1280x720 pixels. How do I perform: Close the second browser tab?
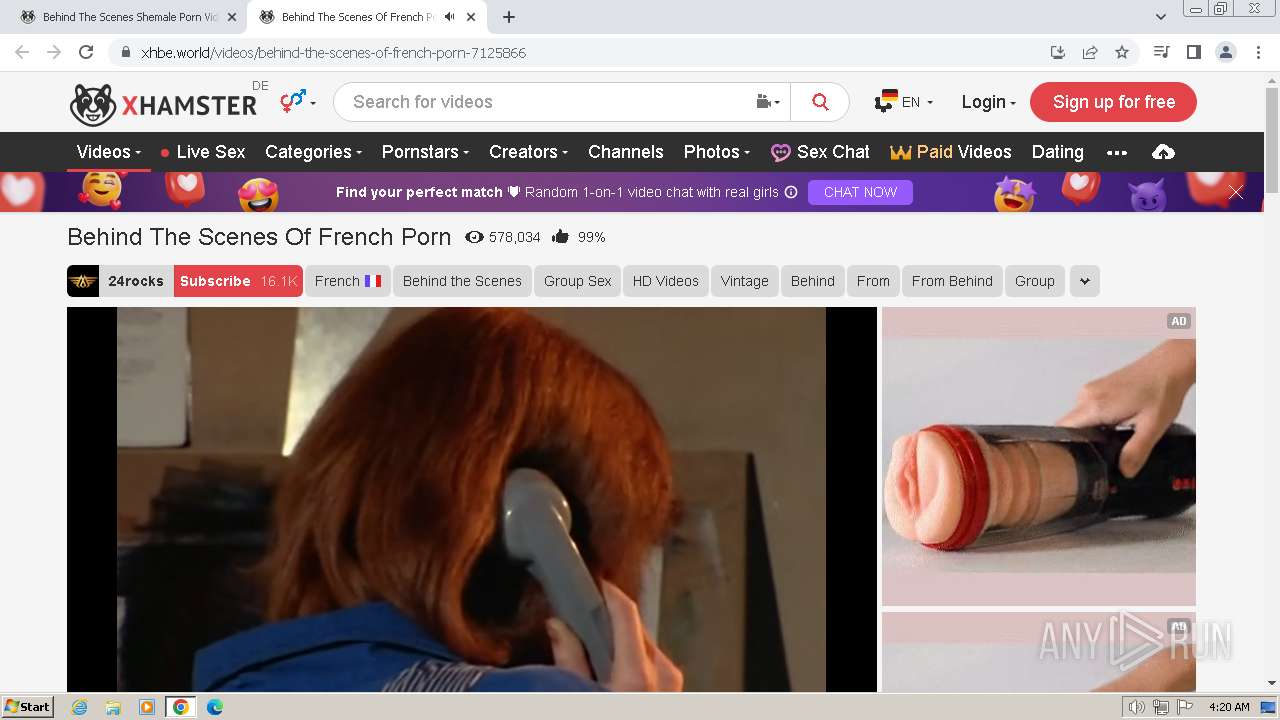(470, 17)
